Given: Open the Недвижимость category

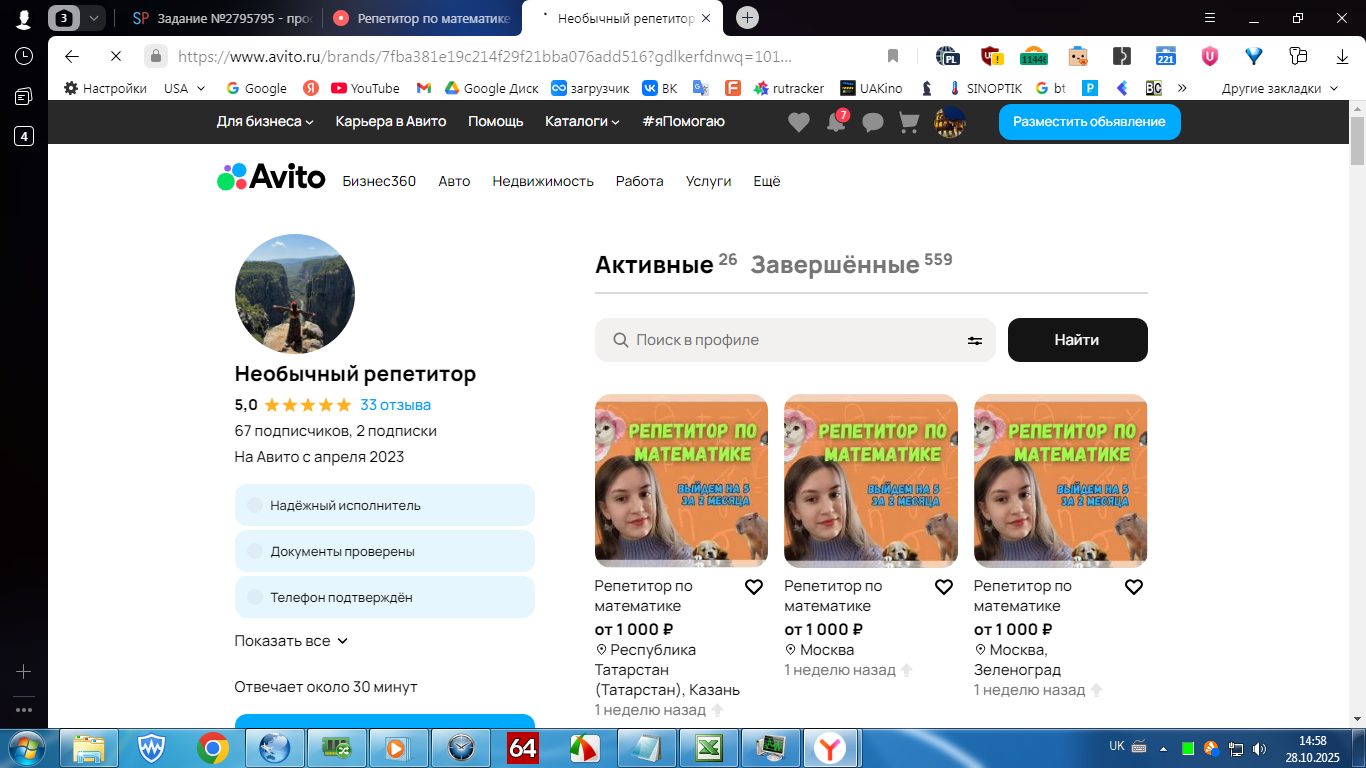Looking at the screenshot, I should click(x=543, y=181).
